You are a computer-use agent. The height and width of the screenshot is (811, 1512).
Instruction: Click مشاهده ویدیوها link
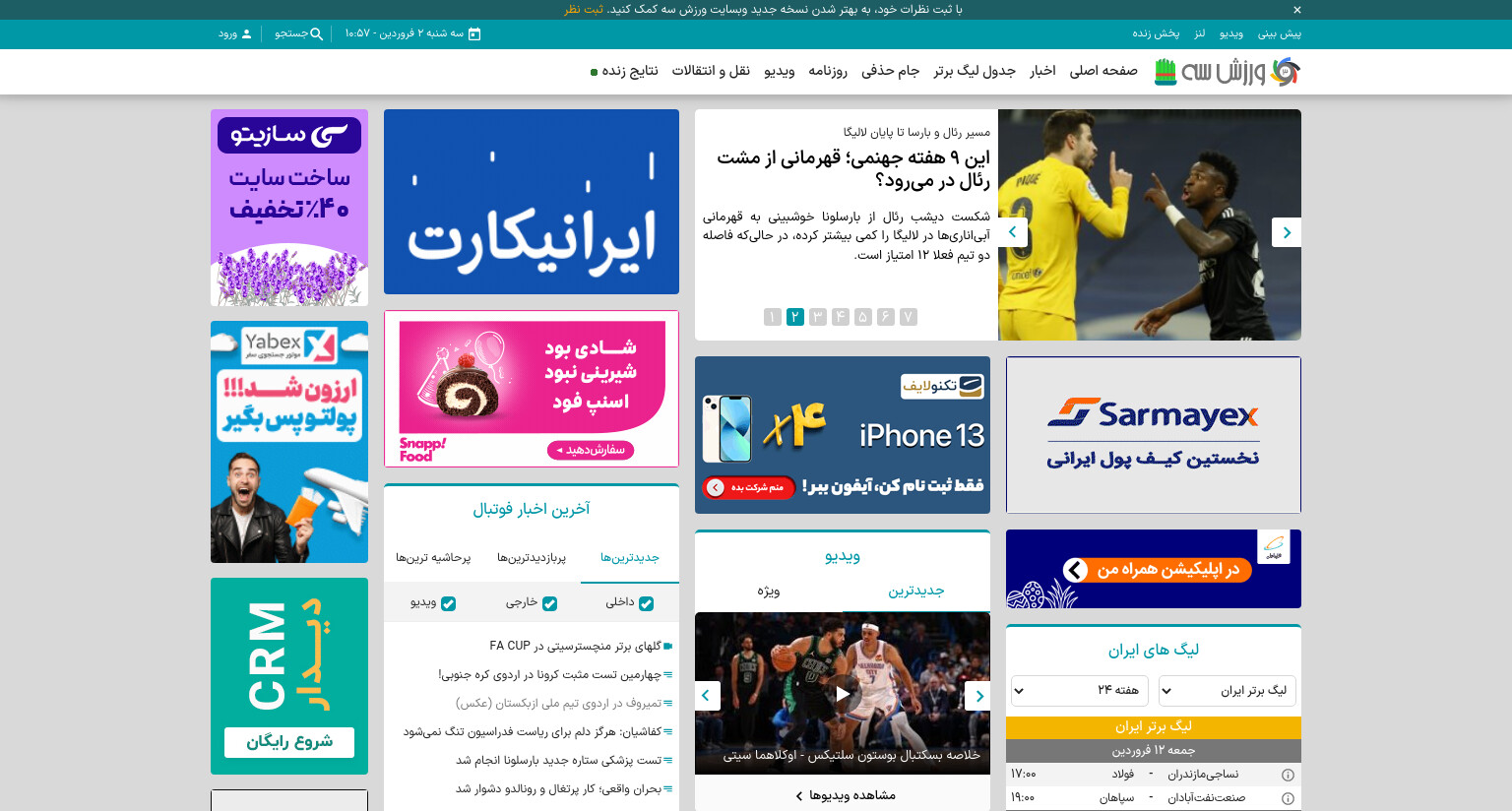(x=845, y=795)
